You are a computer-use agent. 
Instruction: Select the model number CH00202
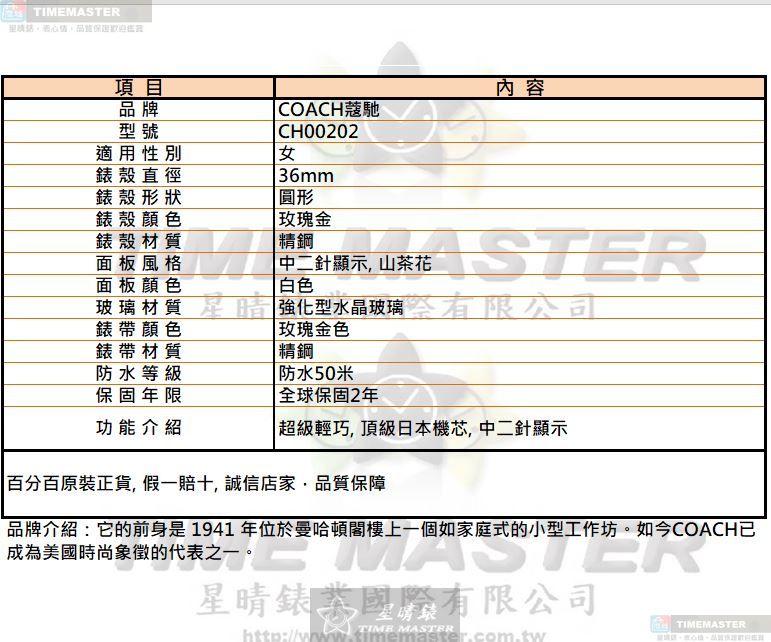pyautogui.click(x=318, y=132)
